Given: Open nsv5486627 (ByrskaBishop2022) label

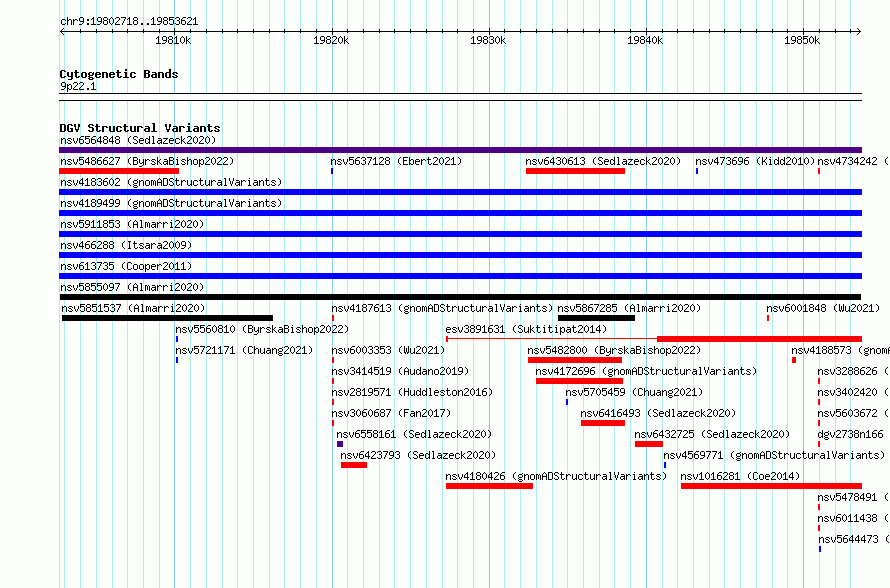Looking at the screenshot, I should pos(147,161).
